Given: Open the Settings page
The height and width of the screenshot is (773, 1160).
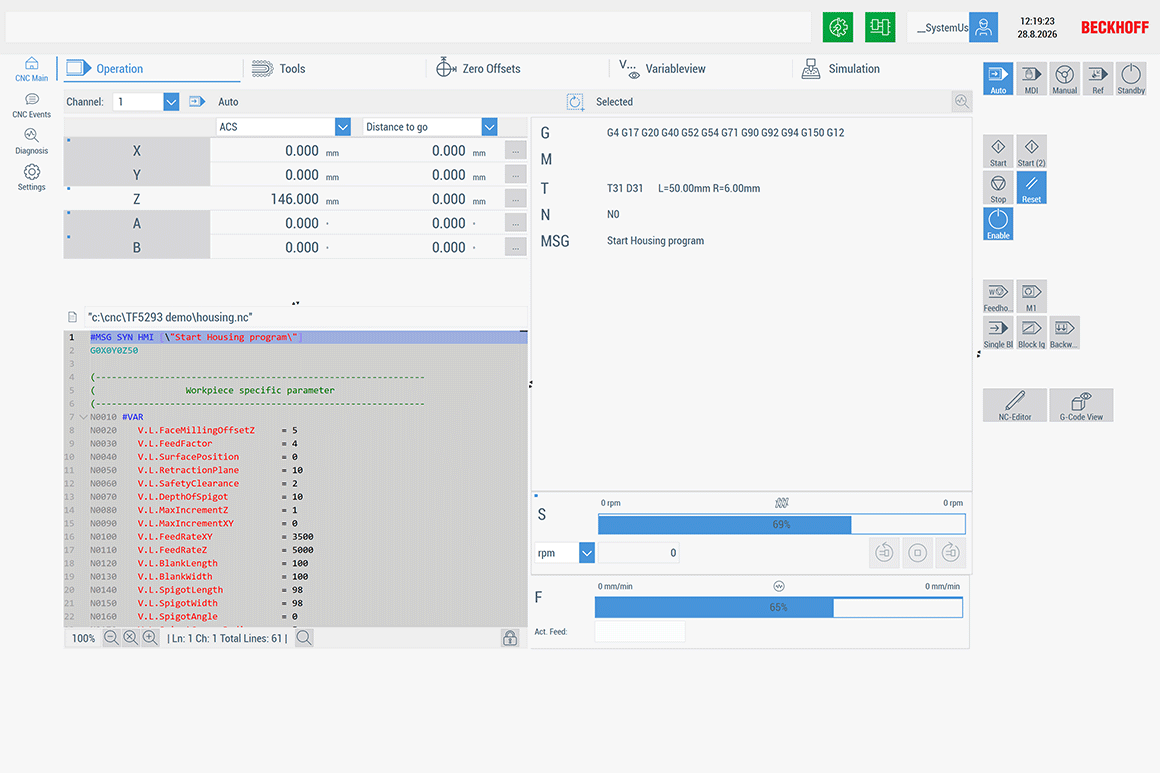Looking at the screenshot, I should tap(31, 178).
